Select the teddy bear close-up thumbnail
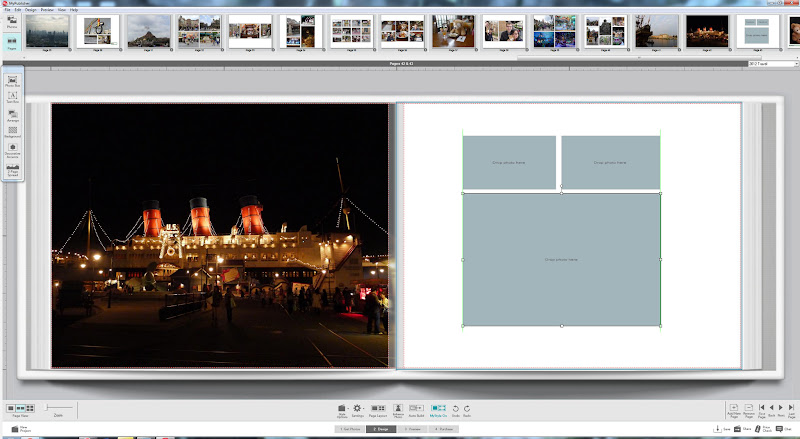Image resolution: width=800 pixels, height=439 pixels. click(794, 31)
